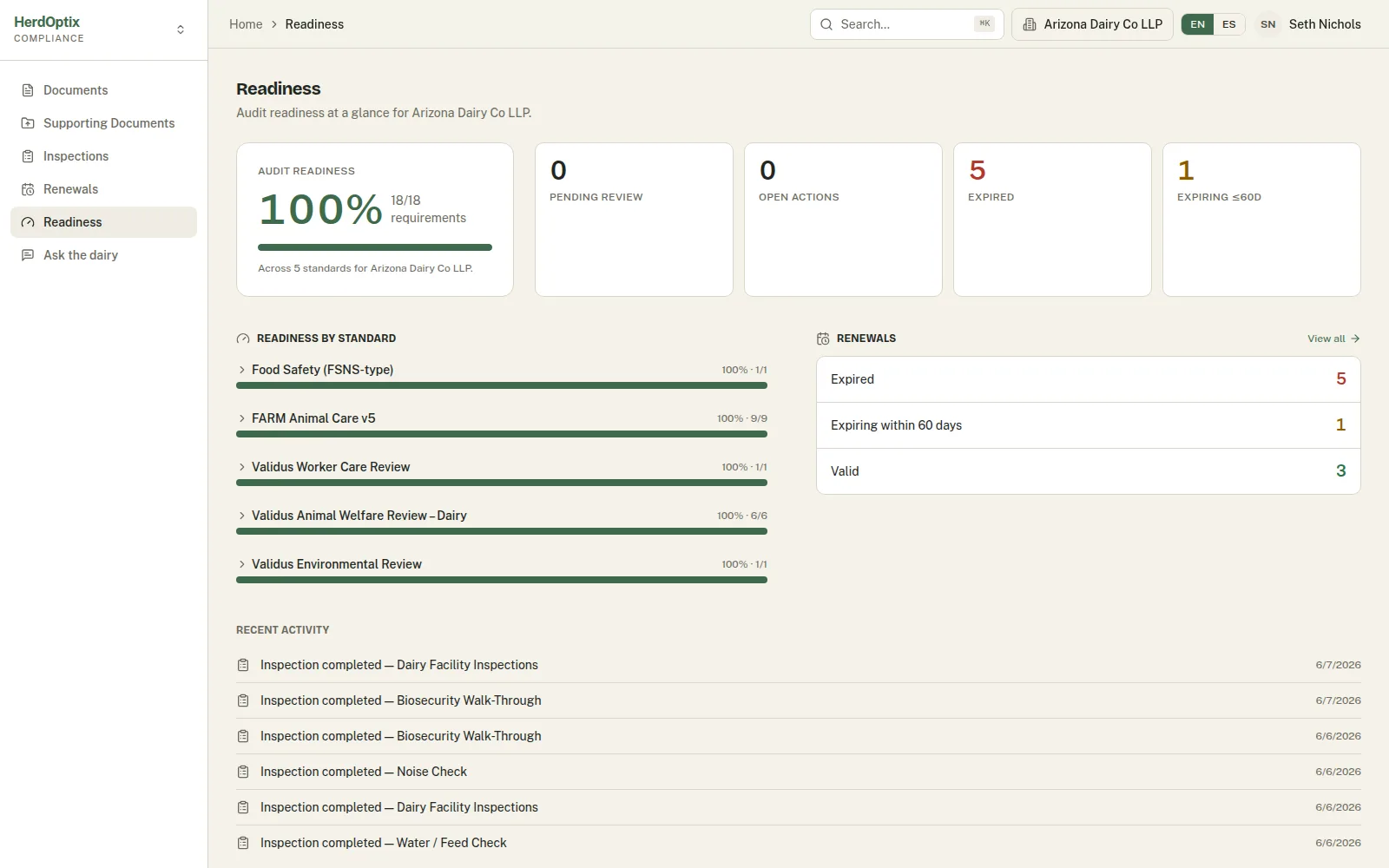
Task: Expand the Validus Environmental Review standard
Action: (x=241, y=564)
